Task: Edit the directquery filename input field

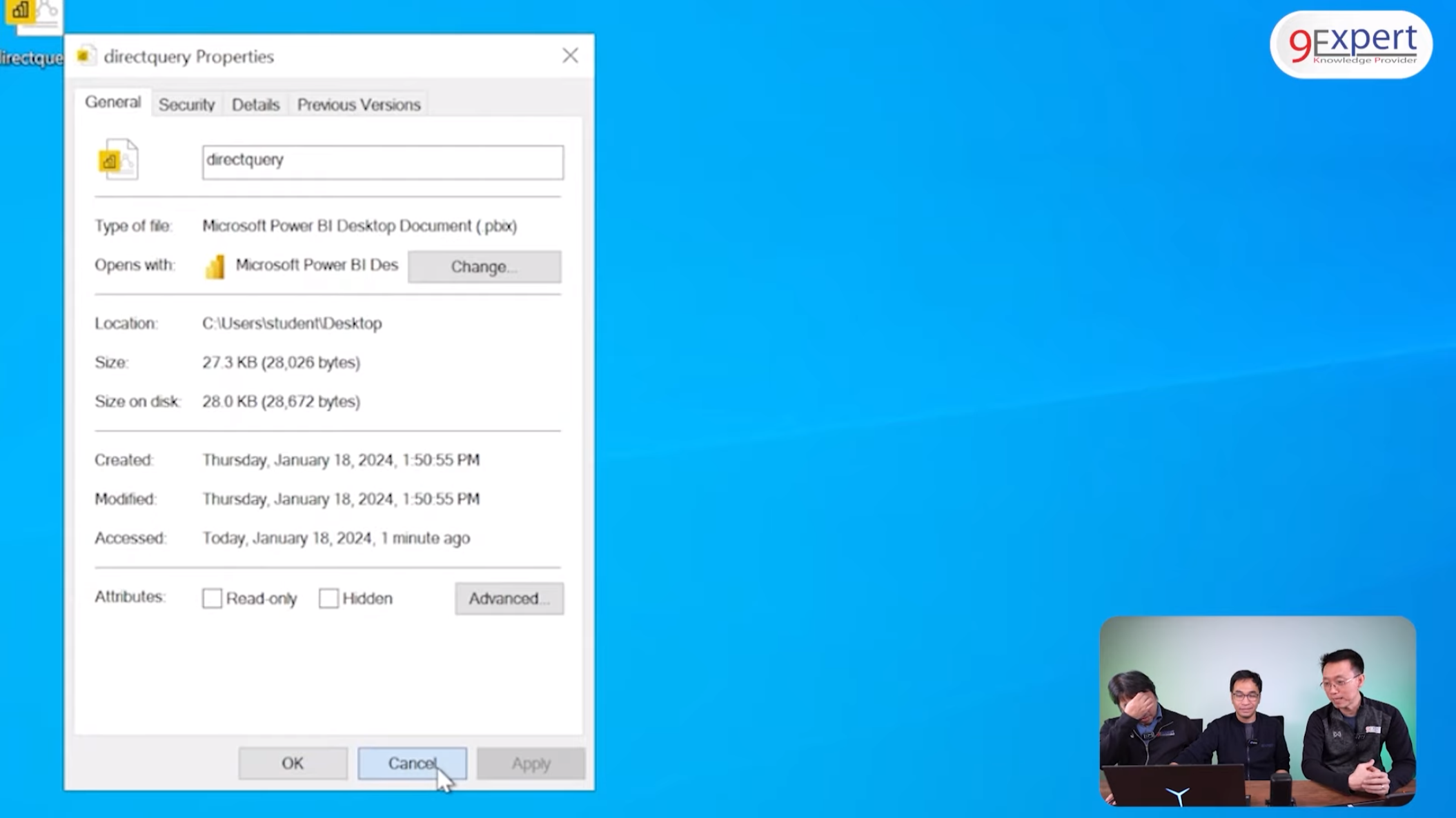Action: coord(383,159)
